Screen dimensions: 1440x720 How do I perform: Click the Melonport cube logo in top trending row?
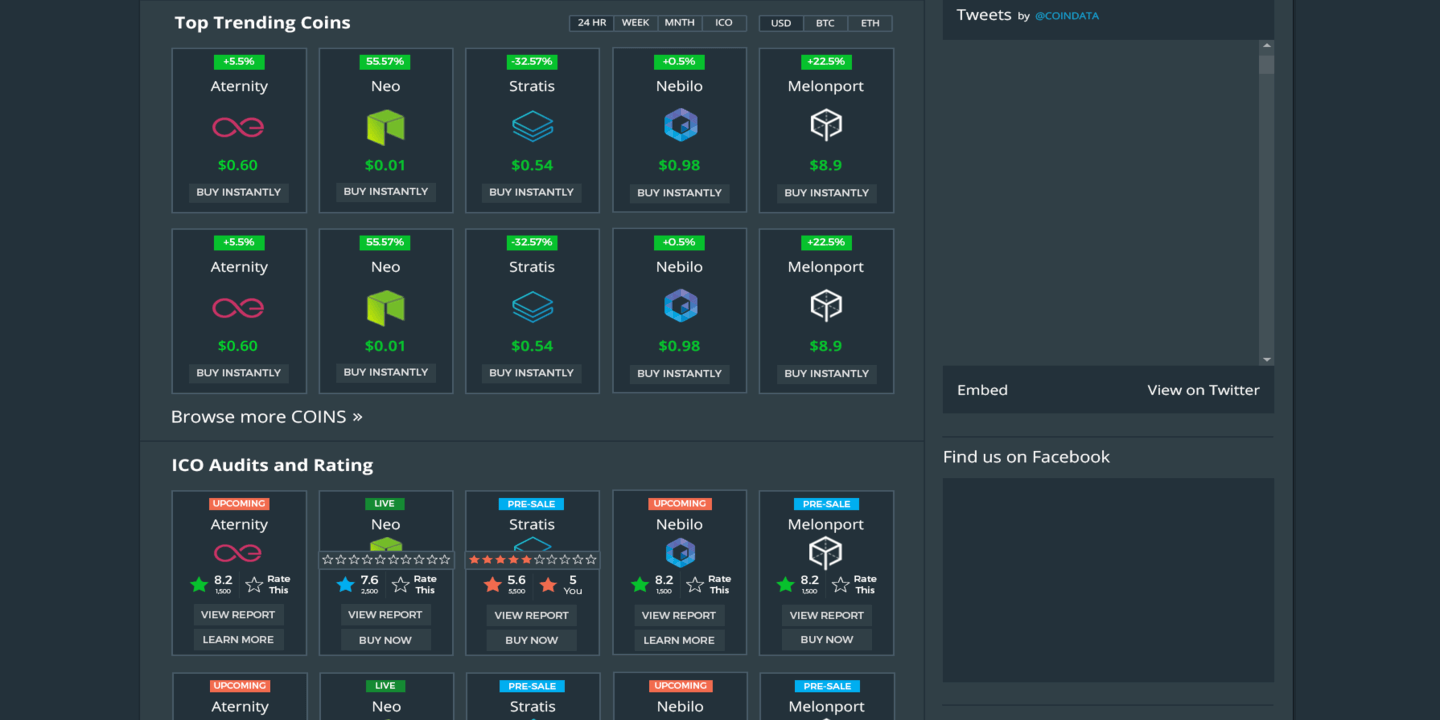(826, 125)
